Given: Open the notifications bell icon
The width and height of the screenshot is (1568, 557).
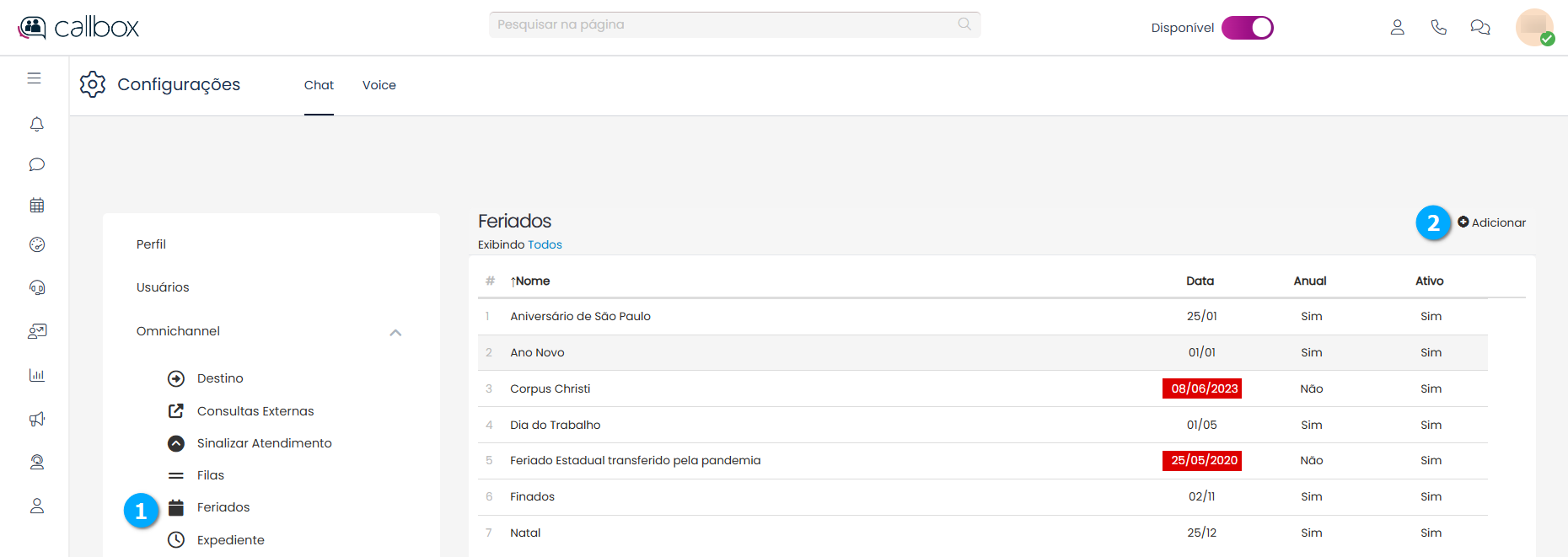Looking at the screenshot, I should pos(36,125).
